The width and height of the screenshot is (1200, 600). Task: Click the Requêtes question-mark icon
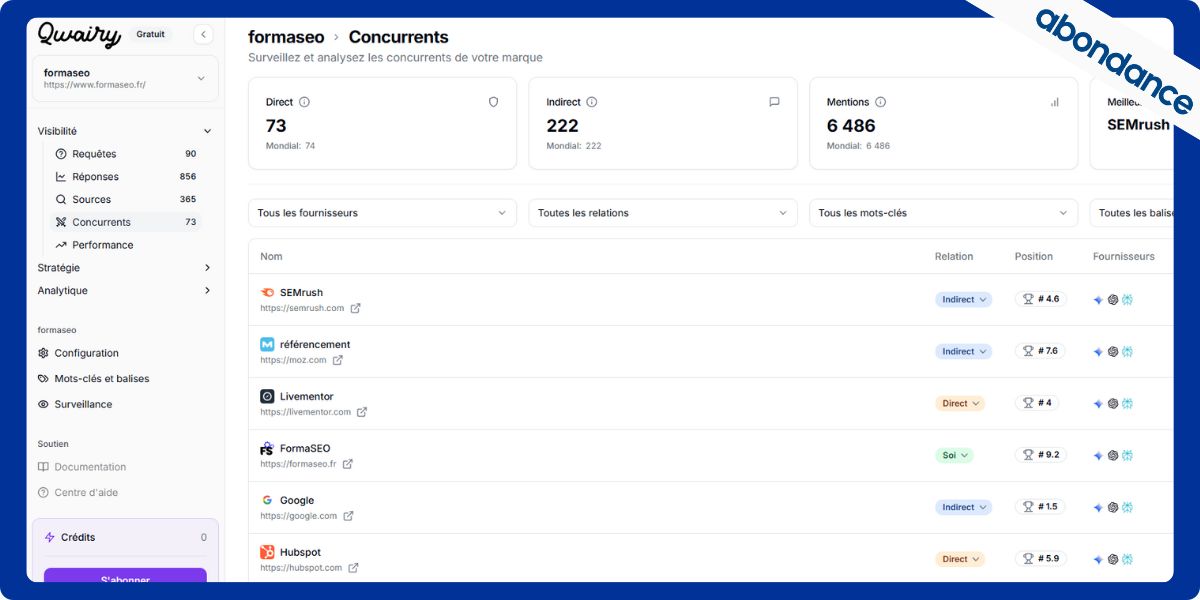[61, 154]
